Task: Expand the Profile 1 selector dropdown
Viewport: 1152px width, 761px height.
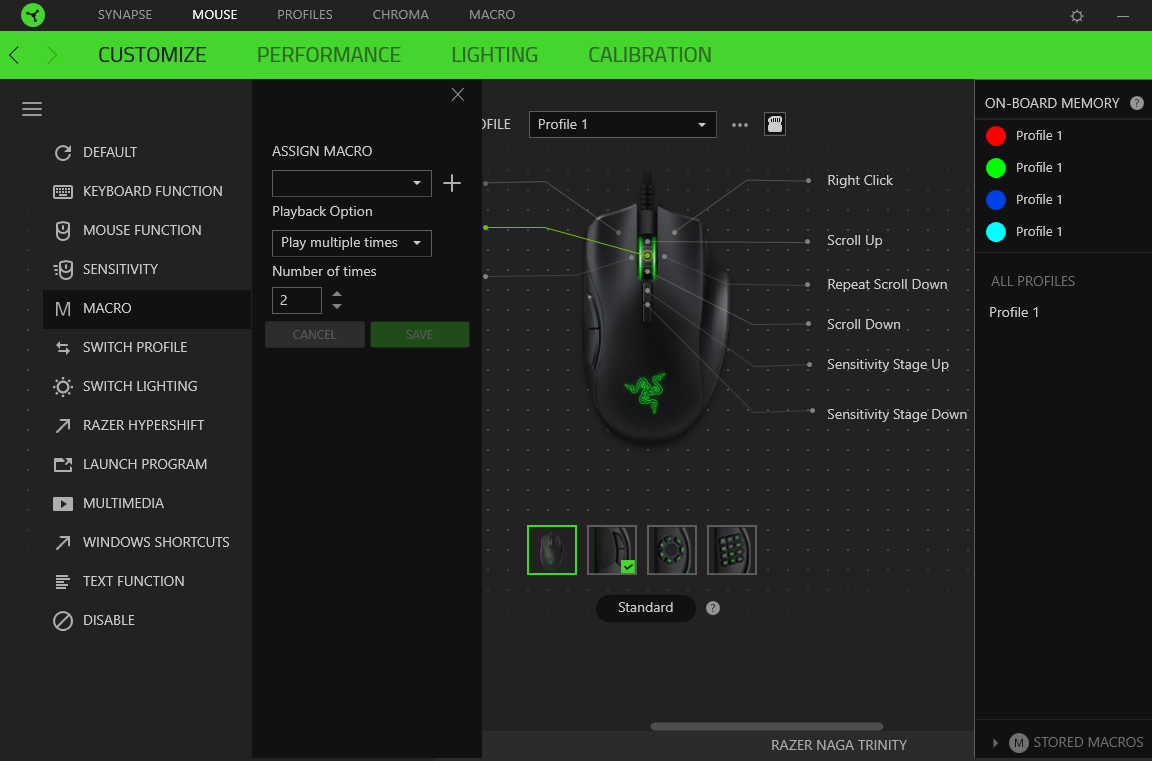Action: click(622, 125)
